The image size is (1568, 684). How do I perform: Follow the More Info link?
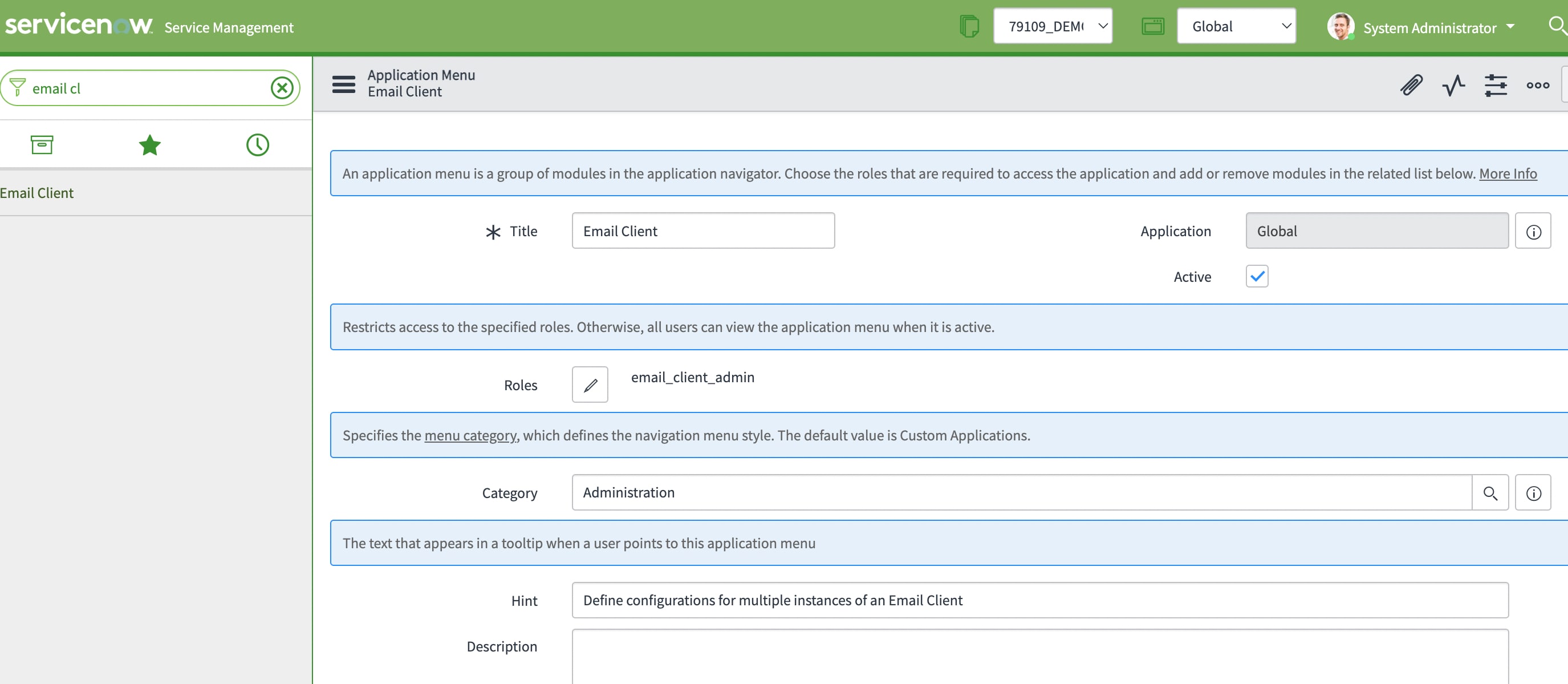[1508, 173]
